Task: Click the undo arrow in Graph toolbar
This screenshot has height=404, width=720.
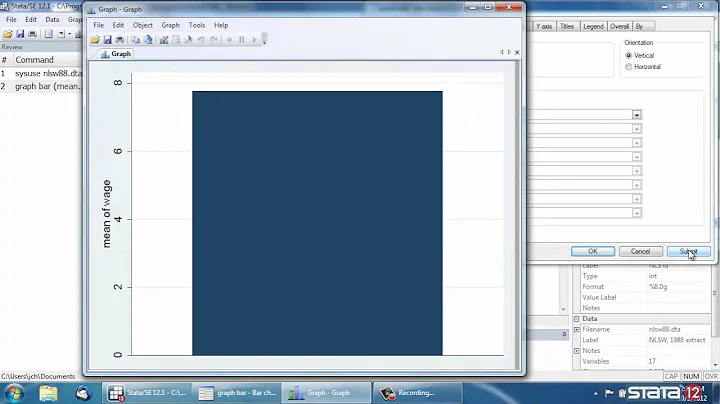Action: pyautogui.click(x=201, y=40)
